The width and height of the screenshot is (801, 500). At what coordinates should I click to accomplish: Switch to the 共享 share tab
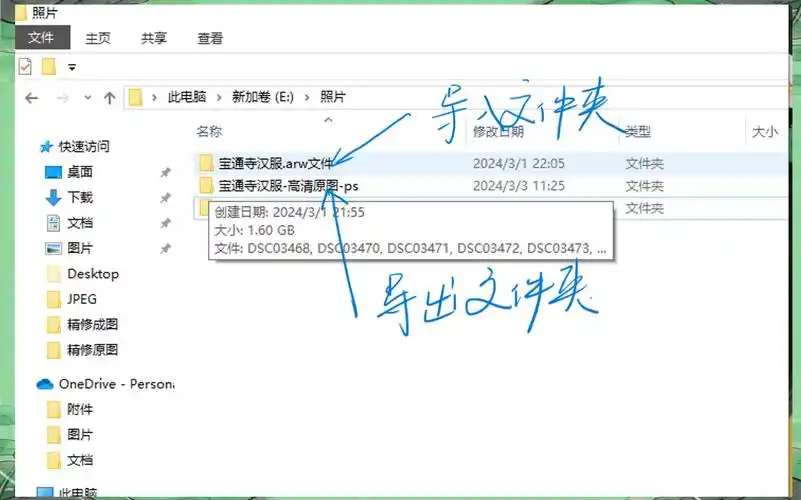coord(154,38)
